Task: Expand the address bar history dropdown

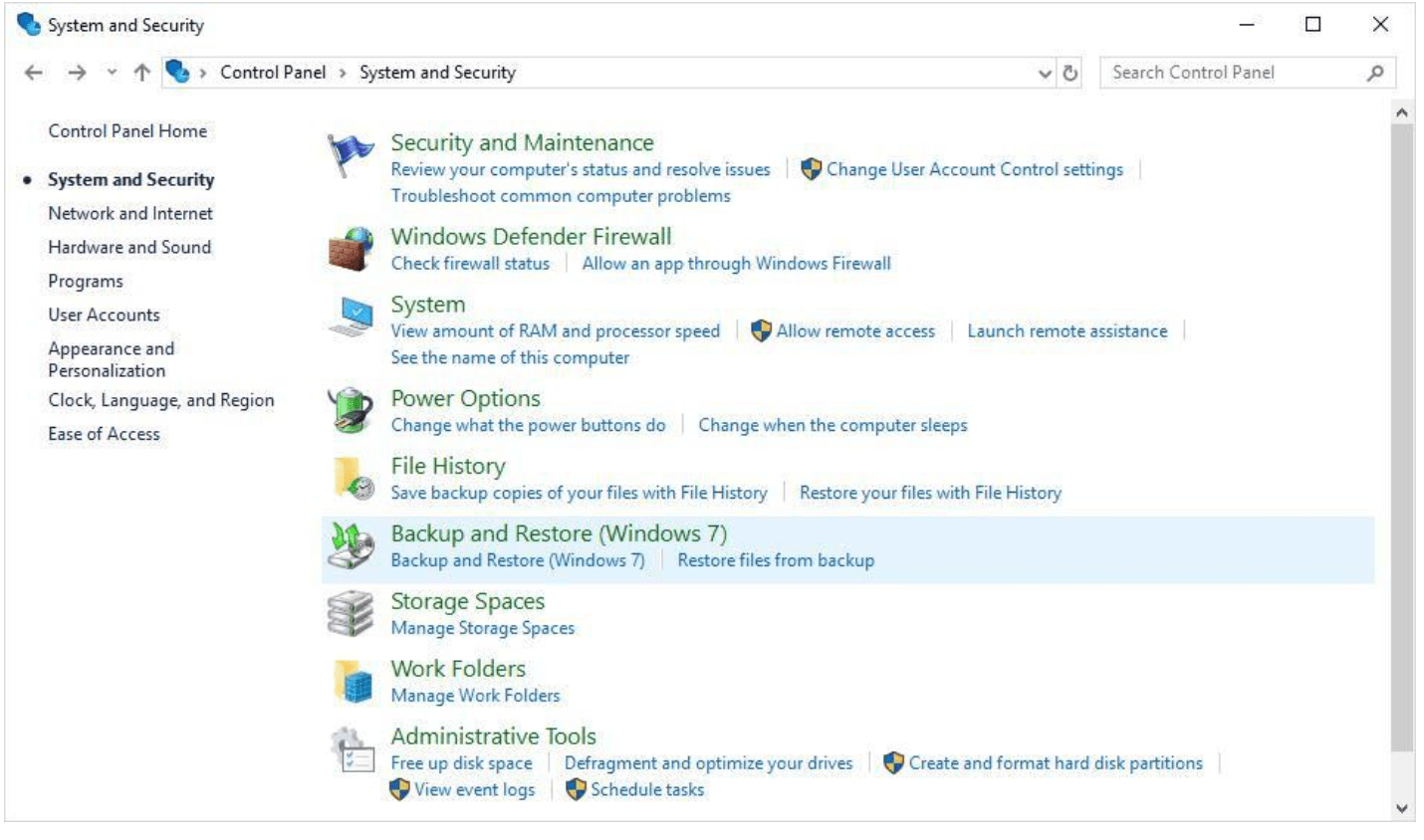Action: (1045, 73)
